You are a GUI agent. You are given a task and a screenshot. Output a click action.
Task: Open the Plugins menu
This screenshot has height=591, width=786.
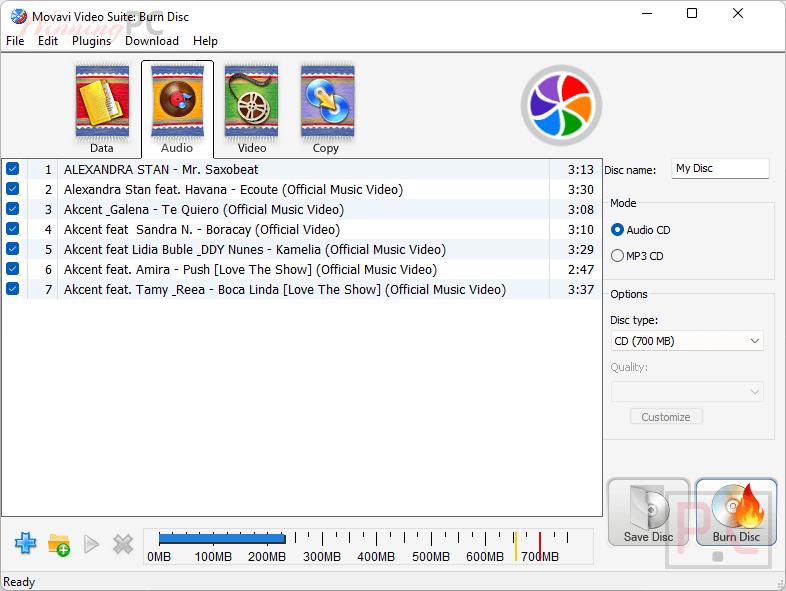click(x=91, y=41)
